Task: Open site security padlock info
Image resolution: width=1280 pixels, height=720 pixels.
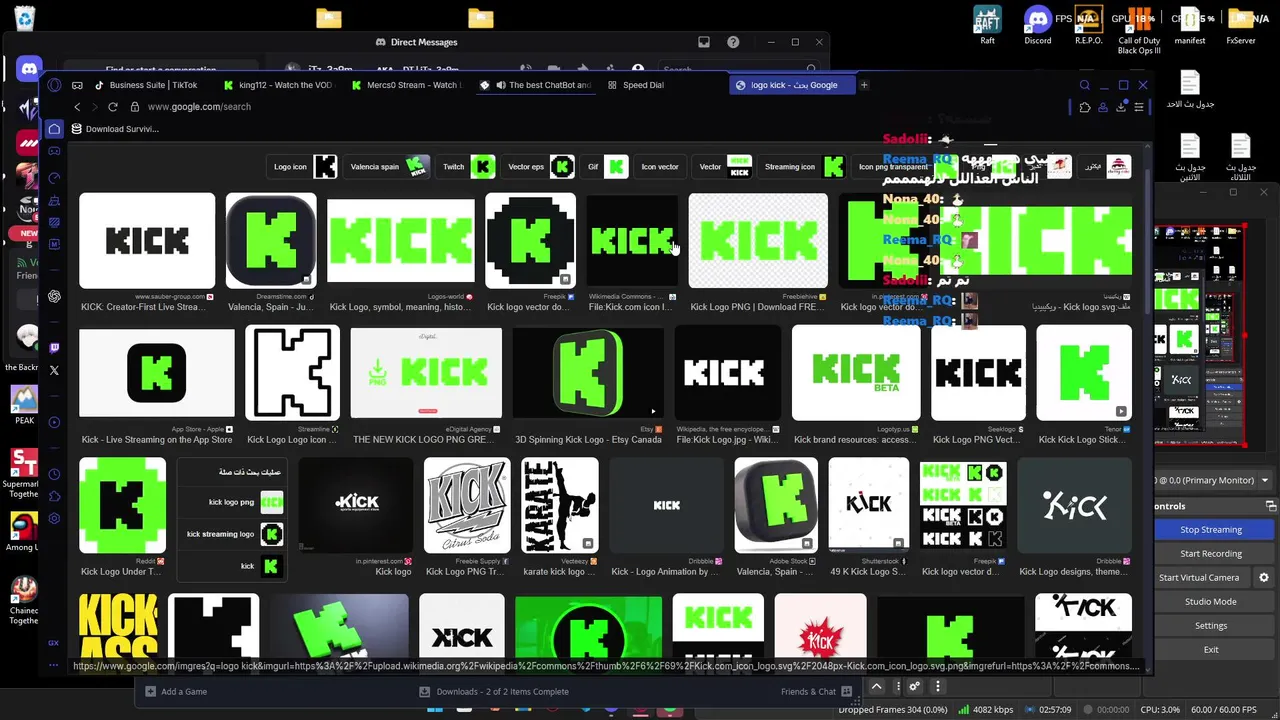Action: coord(135,107)
